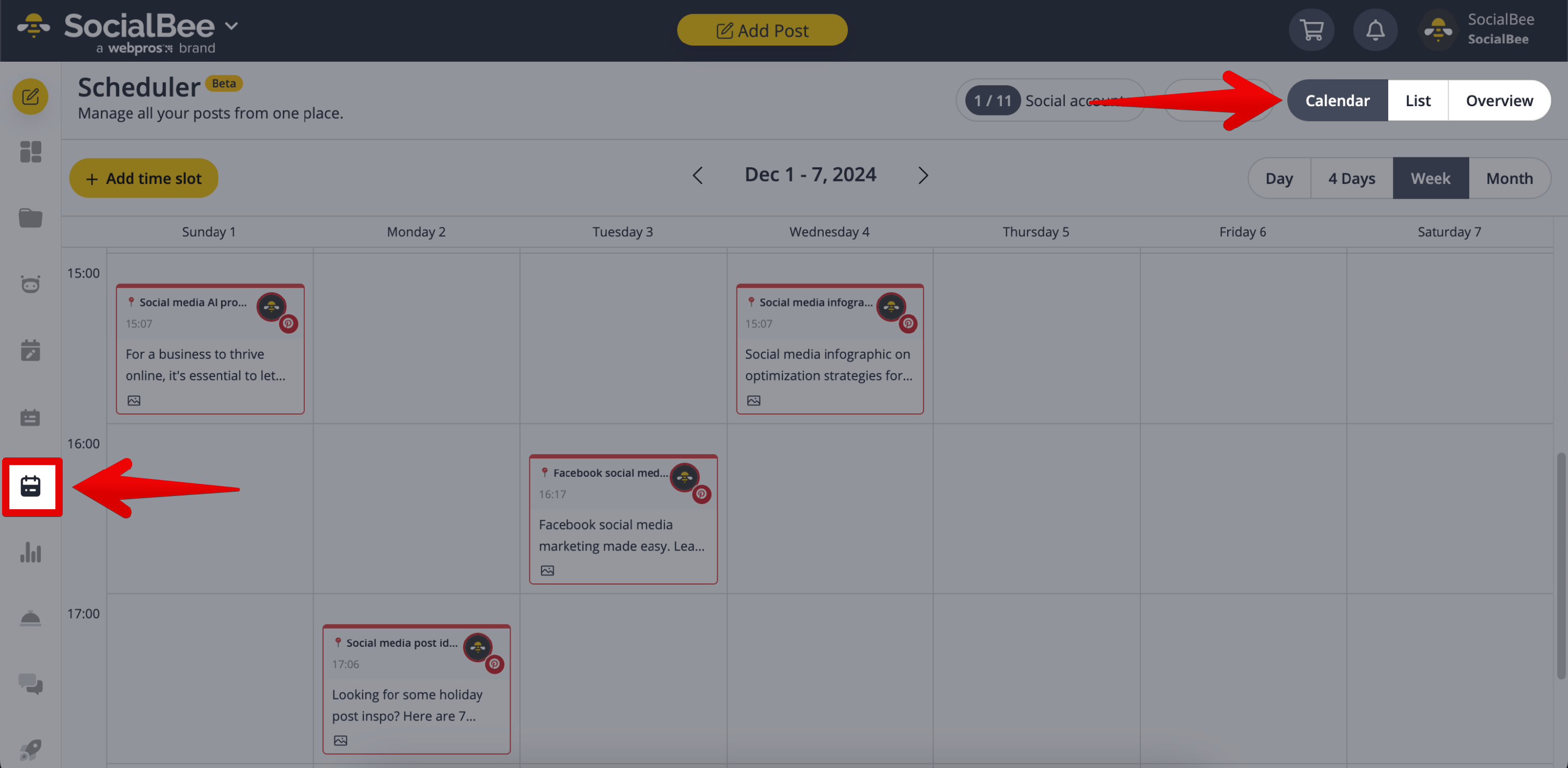The image size is (1568, 768).
Task: Click the Add time slot button
Action: [144, 178]
